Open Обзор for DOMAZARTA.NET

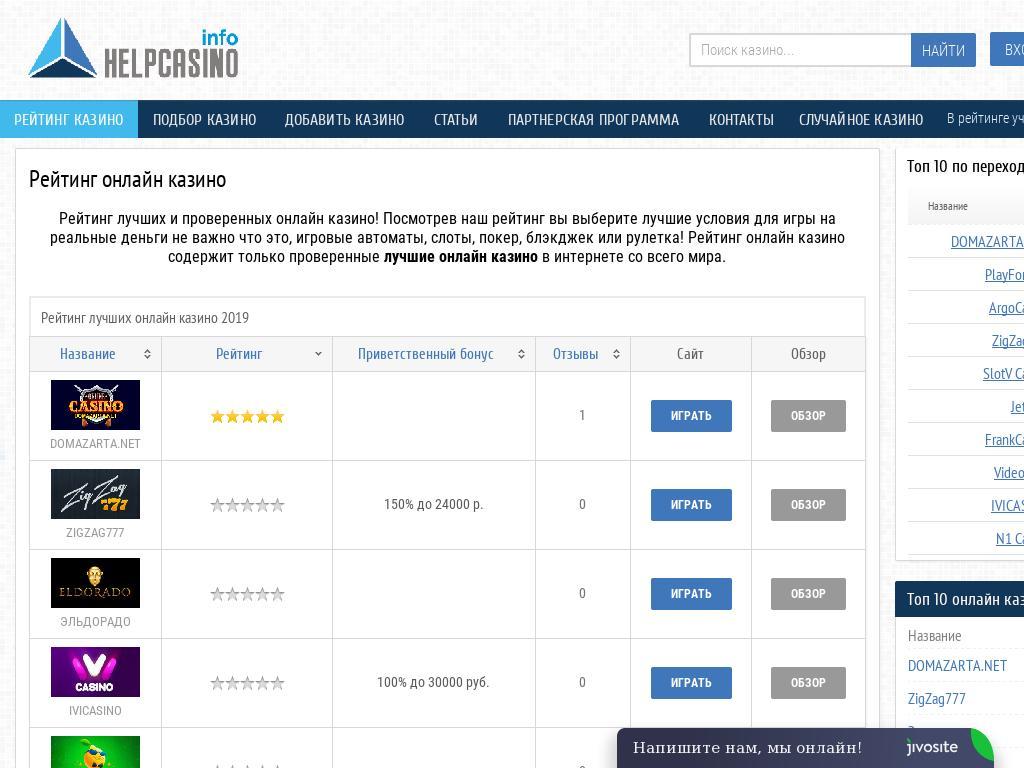pyautogui.click(x=808, y=416)
